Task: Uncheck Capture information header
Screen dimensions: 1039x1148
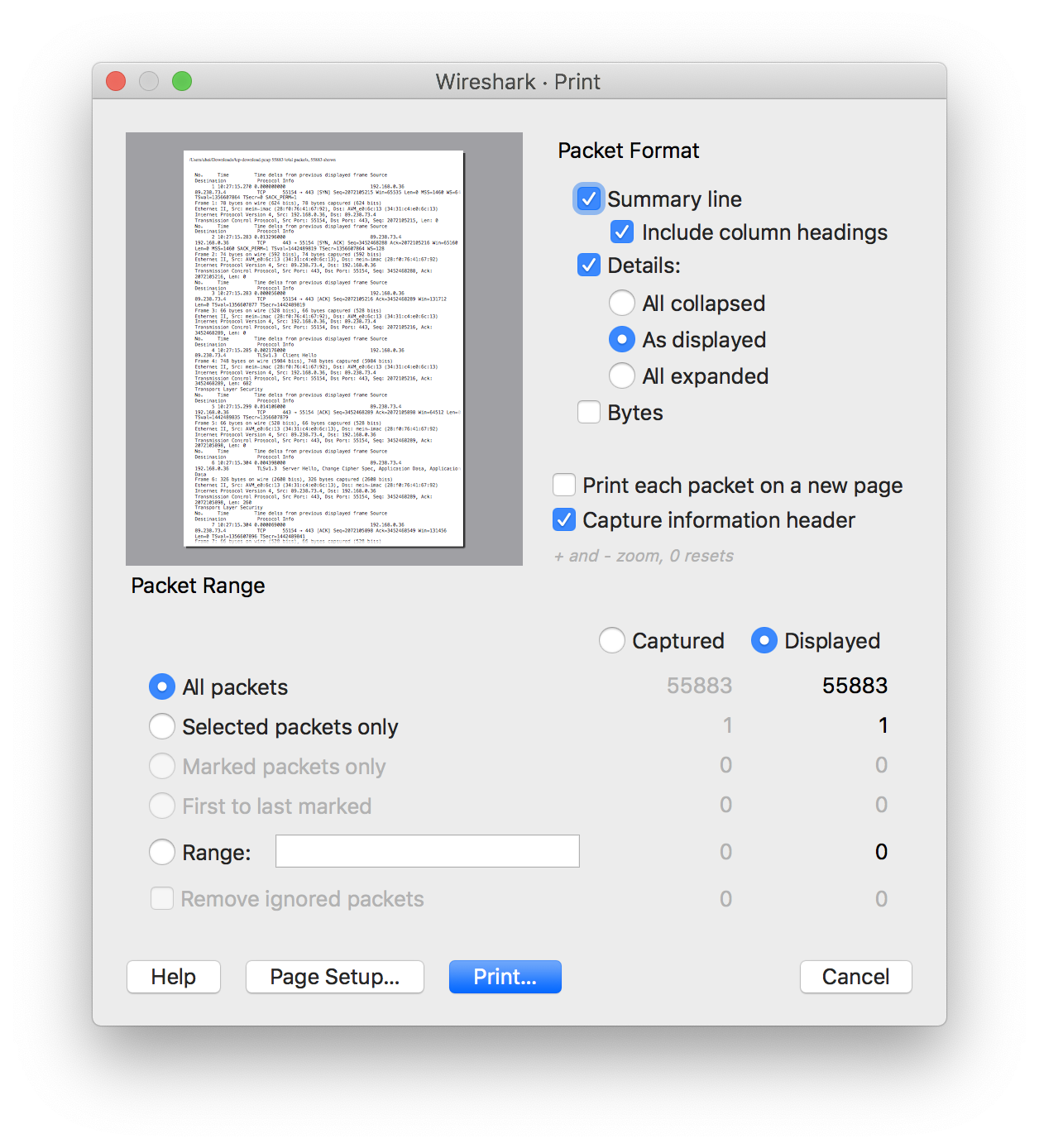Action: coord(564,520)
